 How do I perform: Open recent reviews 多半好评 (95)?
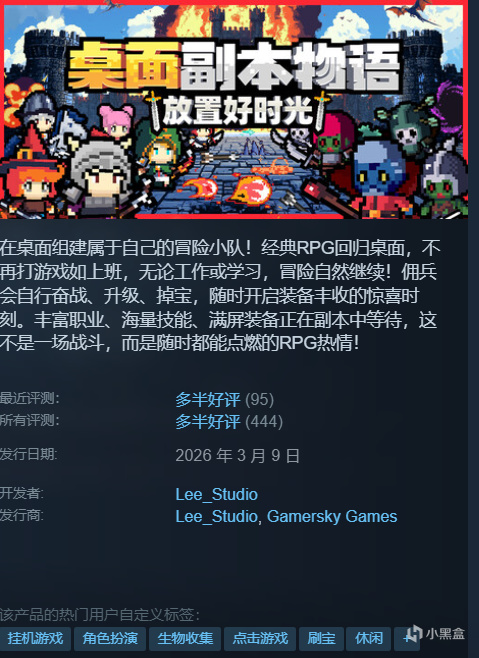pyautogui.click(x=225, y=400)
